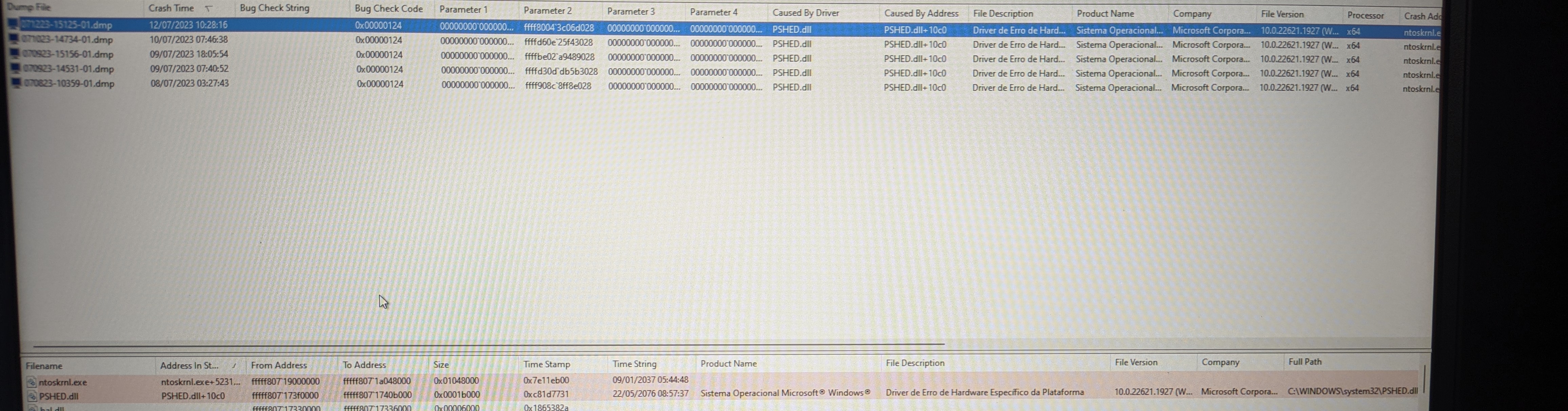Click Parameter 2 value ffff8004`3c06d028

559,28
